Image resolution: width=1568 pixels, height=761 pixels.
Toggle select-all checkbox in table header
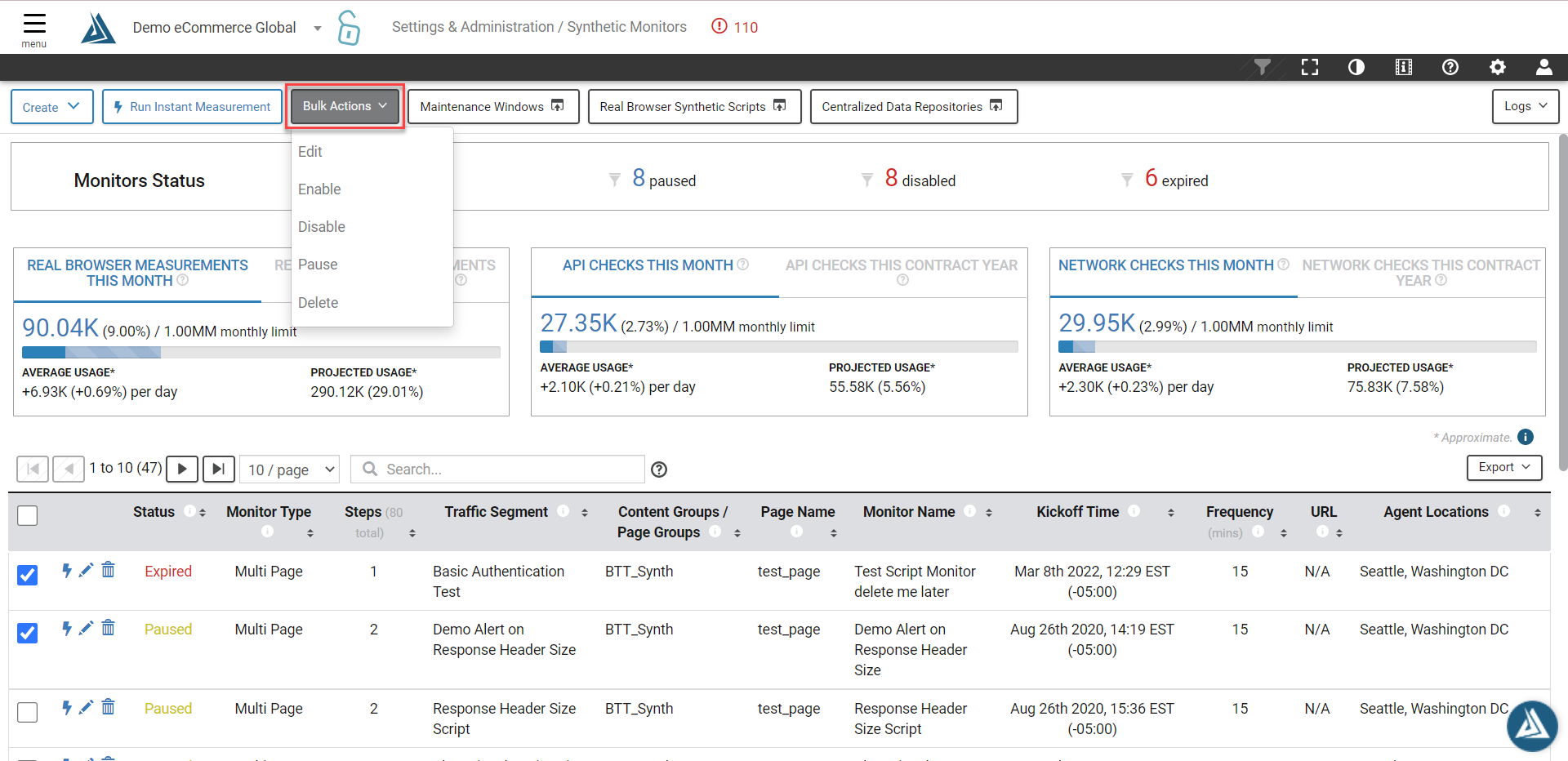tap(28, 515)
